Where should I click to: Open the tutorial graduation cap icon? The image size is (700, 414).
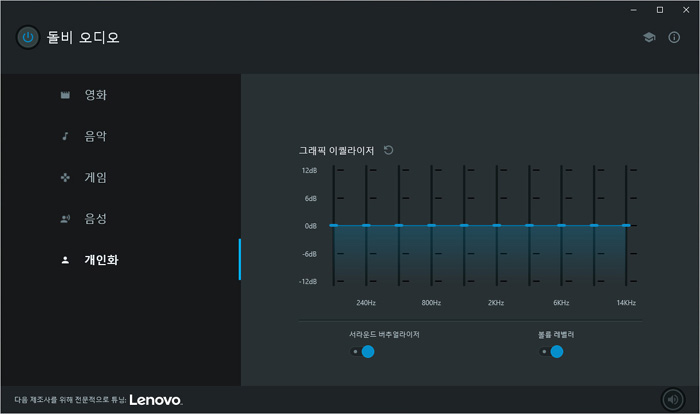pyautogui.click(x=649, y=38)
